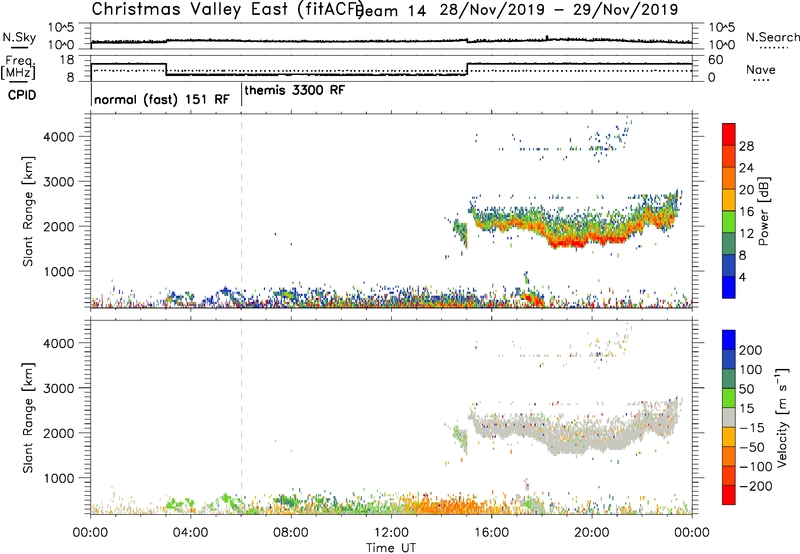Image resolution: width=800 pixels, height=554 pixels.
Task: Click "Slant Range [km]" label of power panel
Action: click(x=28, y=211)
